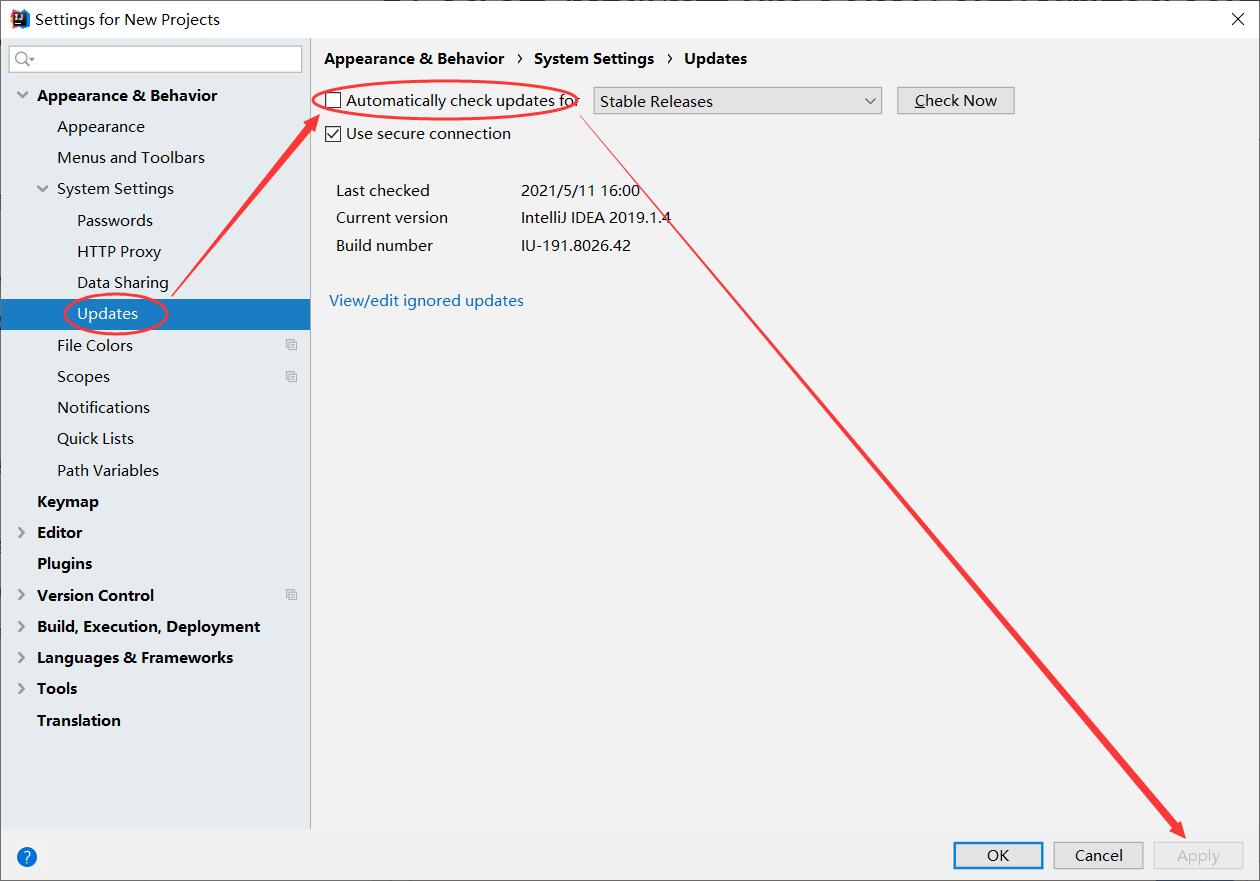The image size is (1260, 881).
Task: Open HTTP Proxy settings
Action: [x=119, y=251]
